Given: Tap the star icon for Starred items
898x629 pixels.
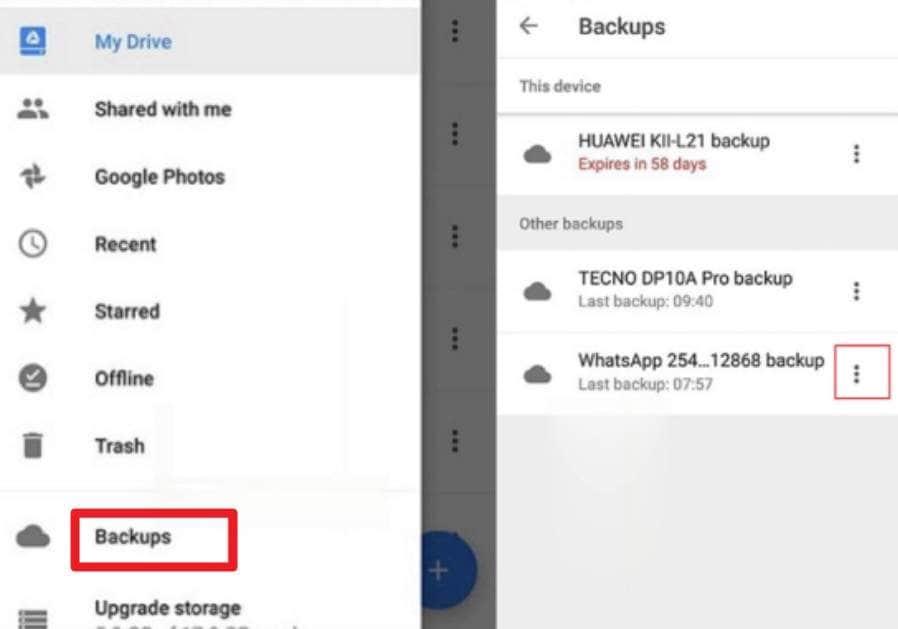Looking at the screenshot, I should click(x=33, y=311).
